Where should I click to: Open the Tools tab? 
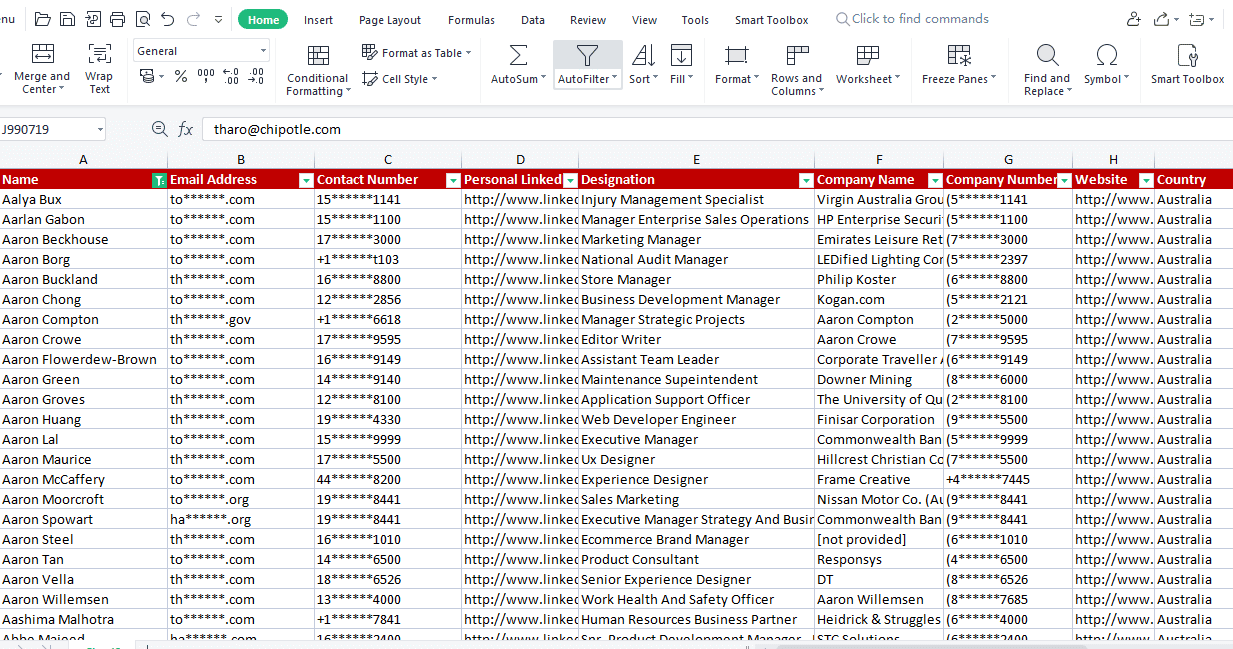click(695, 20)
